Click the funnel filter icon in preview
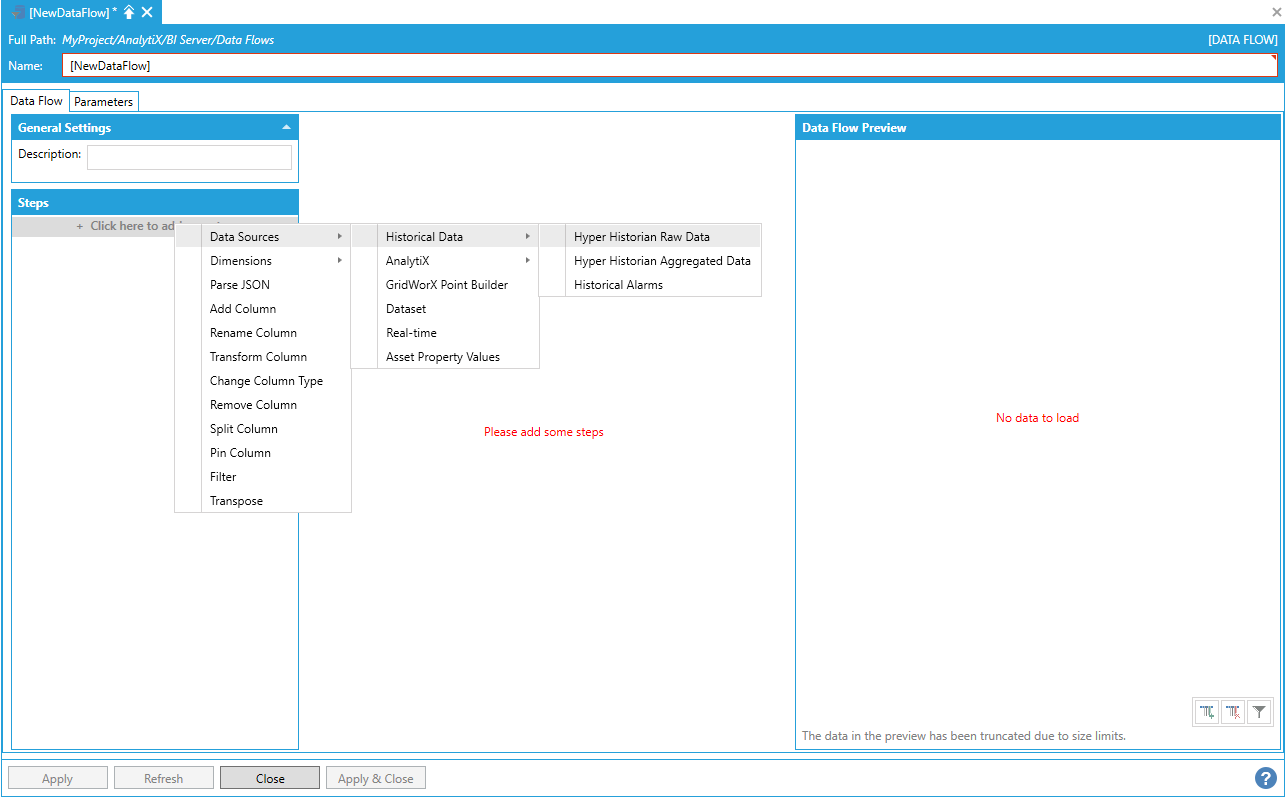The width and height of the screenshot is (1287, 797). (x=1260, y=712)
